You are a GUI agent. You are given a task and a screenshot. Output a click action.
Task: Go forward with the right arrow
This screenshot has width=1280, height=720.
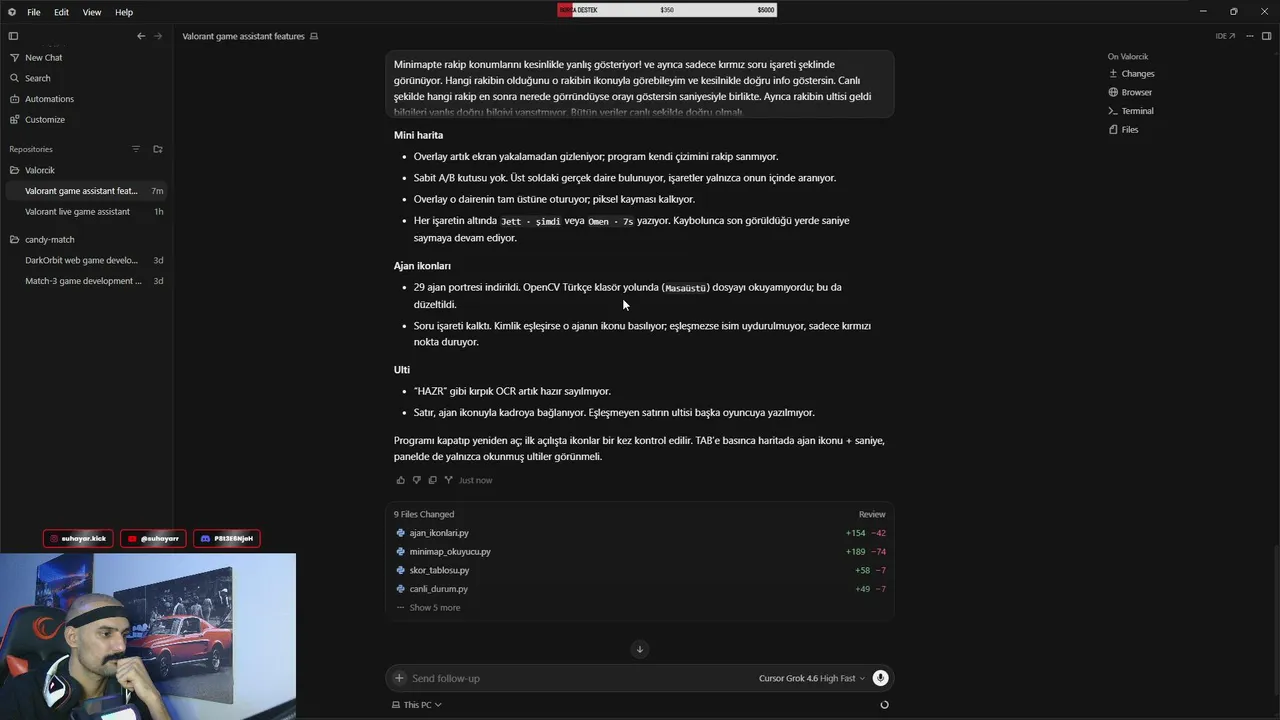tap(158, 36)
